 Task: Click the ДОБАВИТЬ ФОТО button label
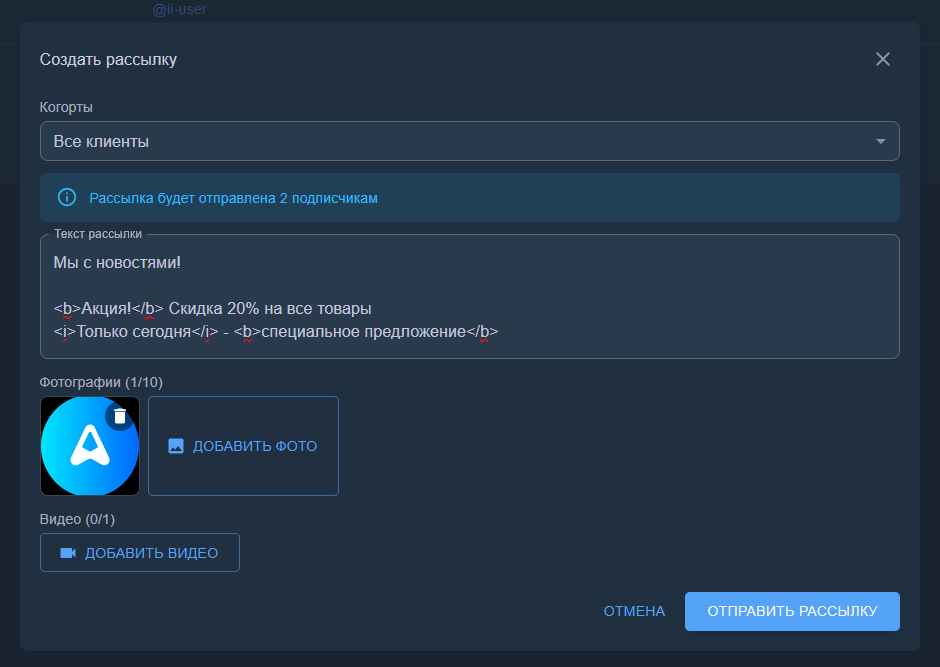[x=255, y=446]
